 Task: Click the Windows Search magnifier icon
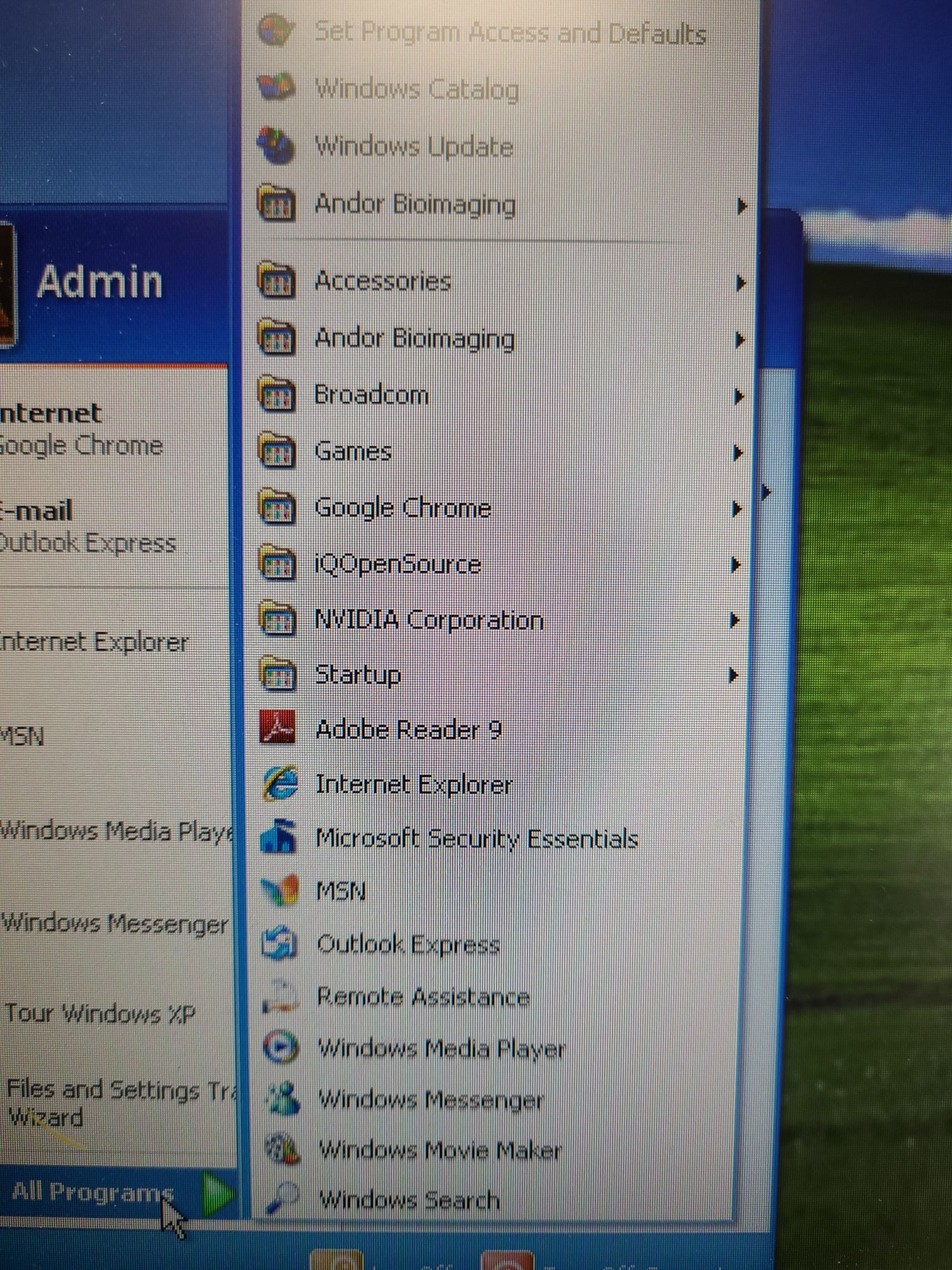click(x=282, y=1199)
